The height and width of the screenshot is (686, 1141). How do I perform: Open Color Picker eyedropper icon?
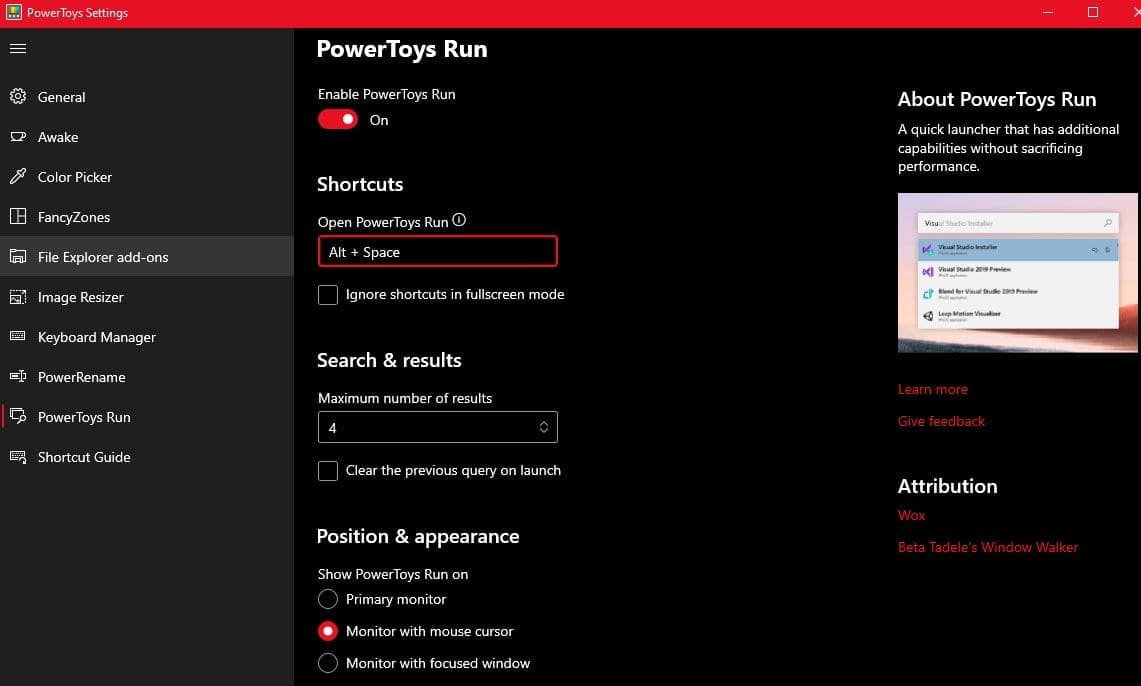click(x=18, y=177)
